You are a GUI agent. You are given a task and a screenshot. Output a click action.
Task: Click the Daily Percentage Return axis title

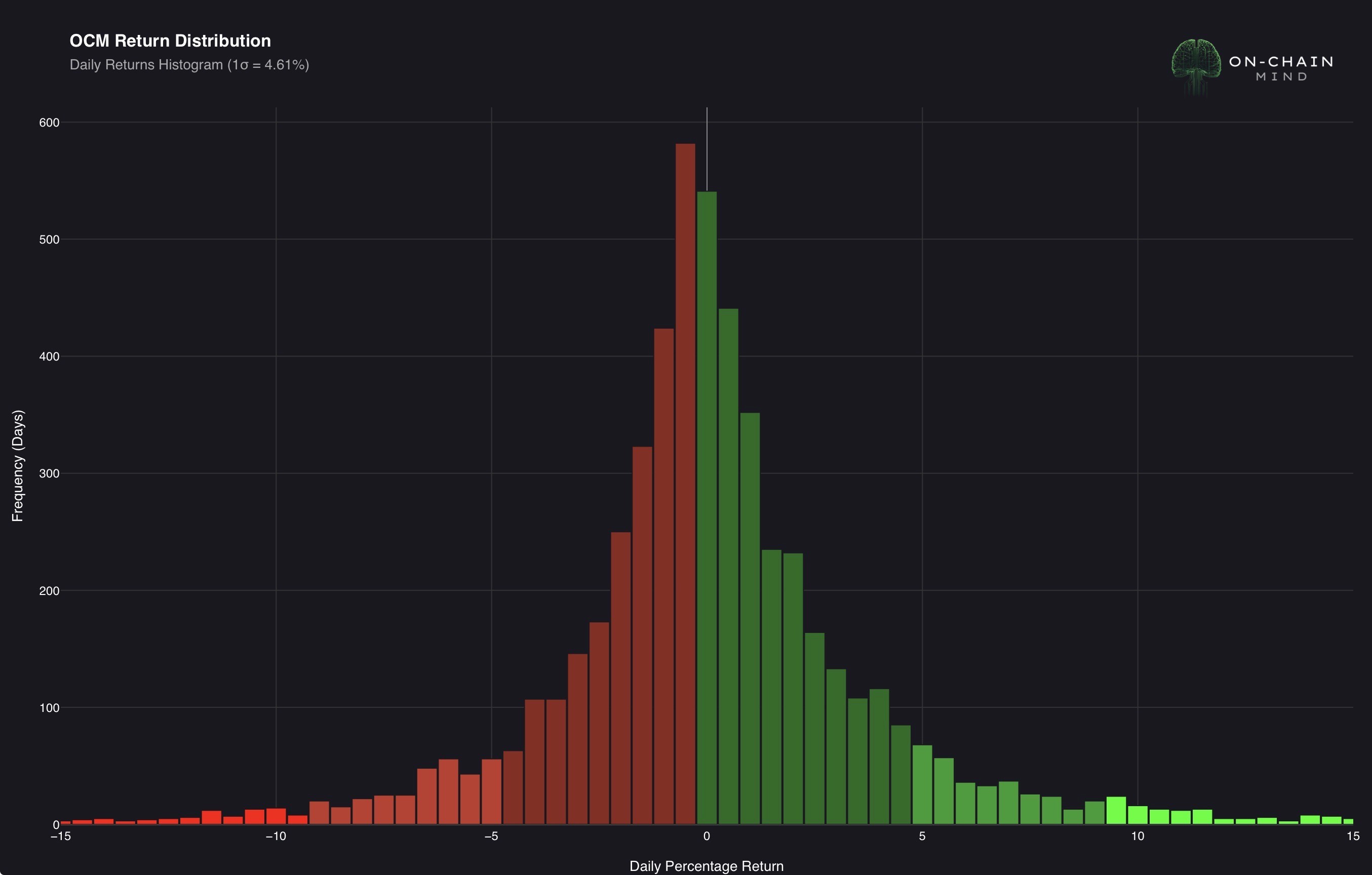pos(706,866)
